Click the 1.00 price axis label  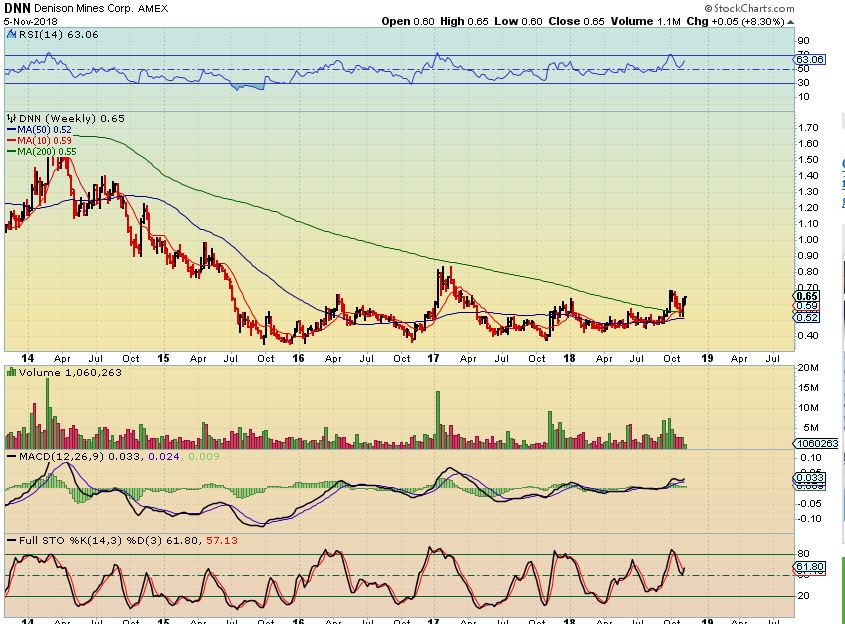[x=808, y=240]
